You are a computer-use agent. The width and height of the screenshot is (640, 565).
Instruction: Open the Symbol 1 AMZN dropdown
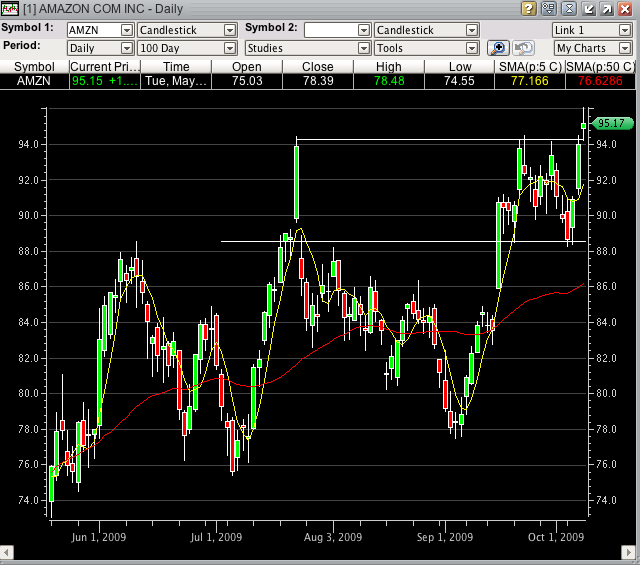(x=126, y=30)
